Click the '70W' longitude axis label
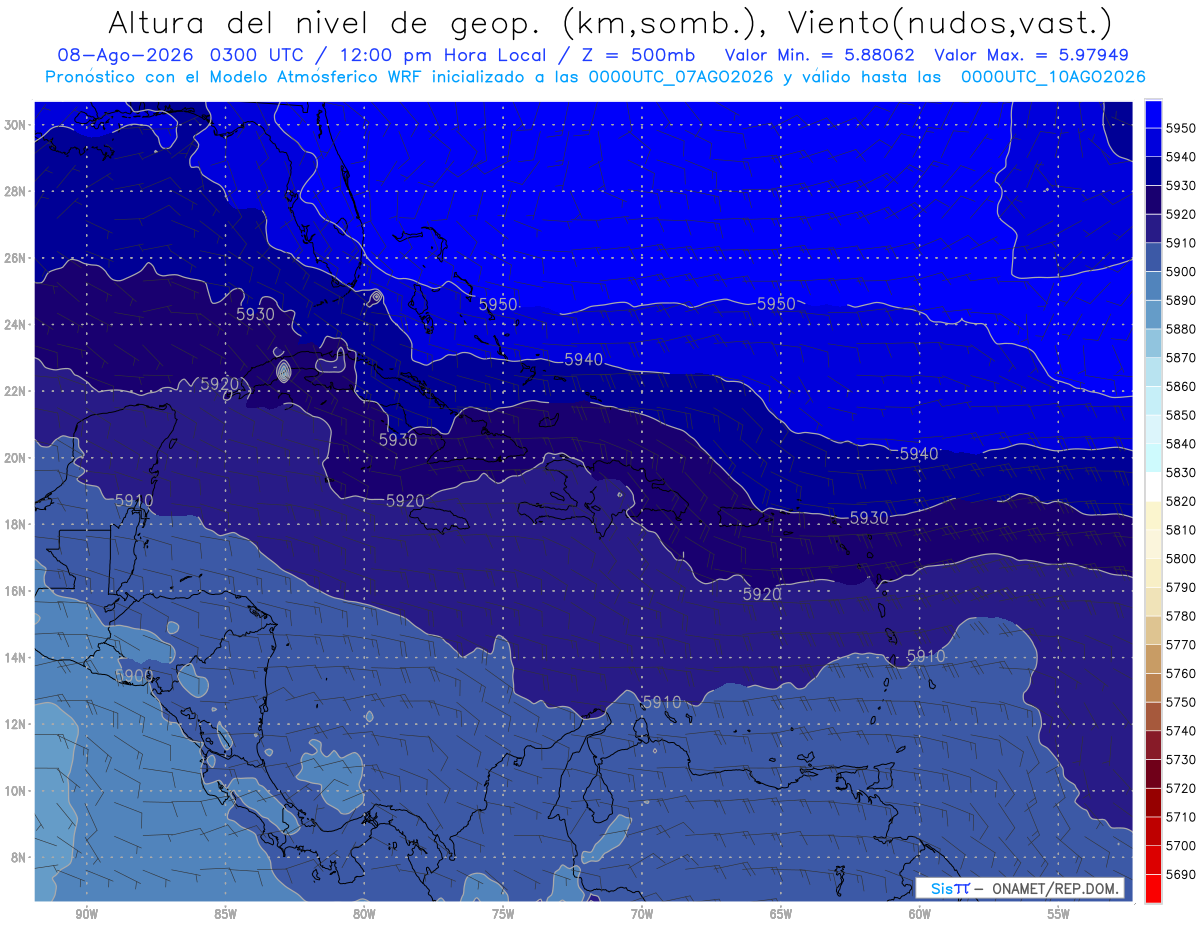The image size is (1200, 927). click(x=642, y=914)
